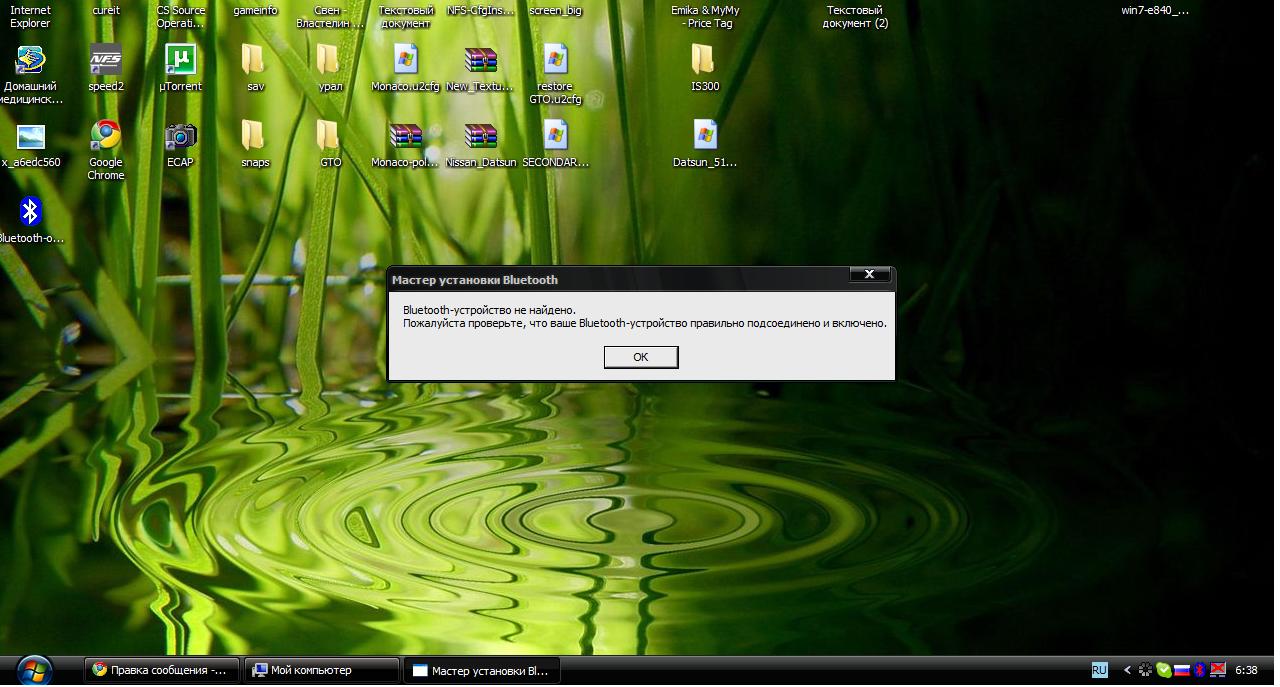The height and width of the screenshot is (687, 1280).
Task: Switch to Правка сообщения Chrome taskbar button
Action: pyautogui.click(x=163, y=670)
